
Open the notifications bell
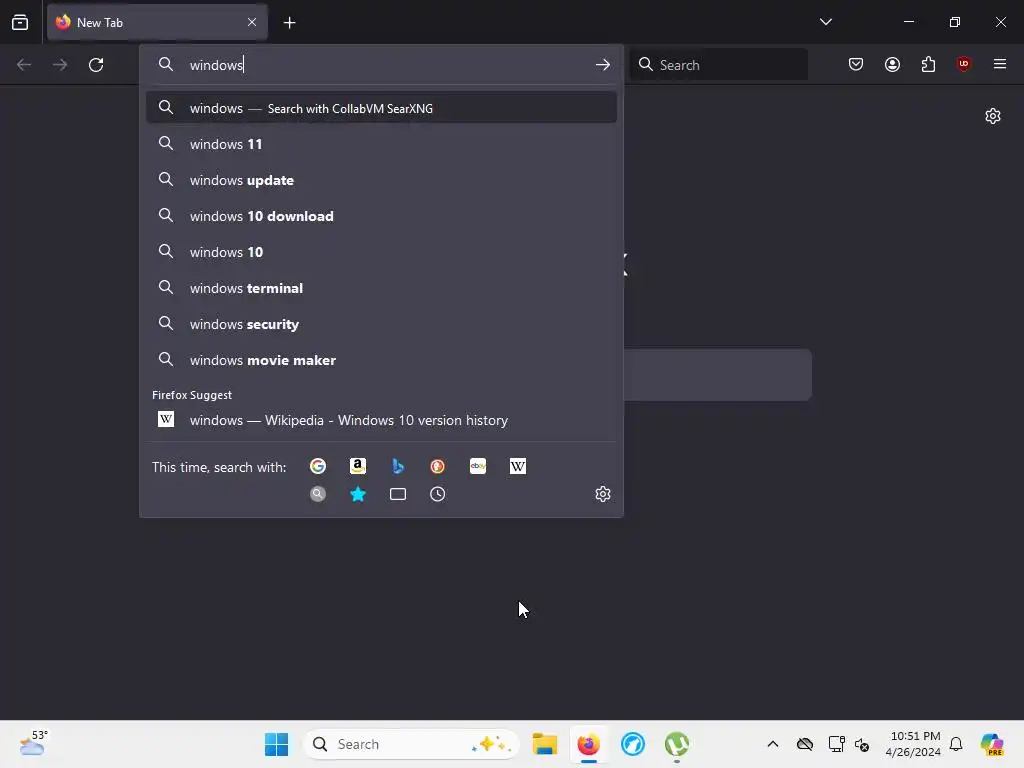click(x=956, y=744)
